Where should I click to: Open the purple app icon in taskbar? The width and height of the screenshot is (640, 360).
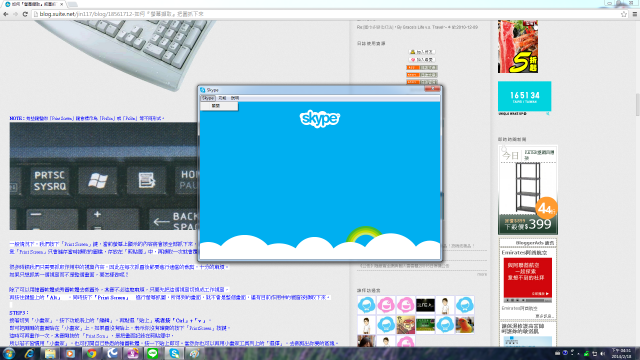pos(133,353)
